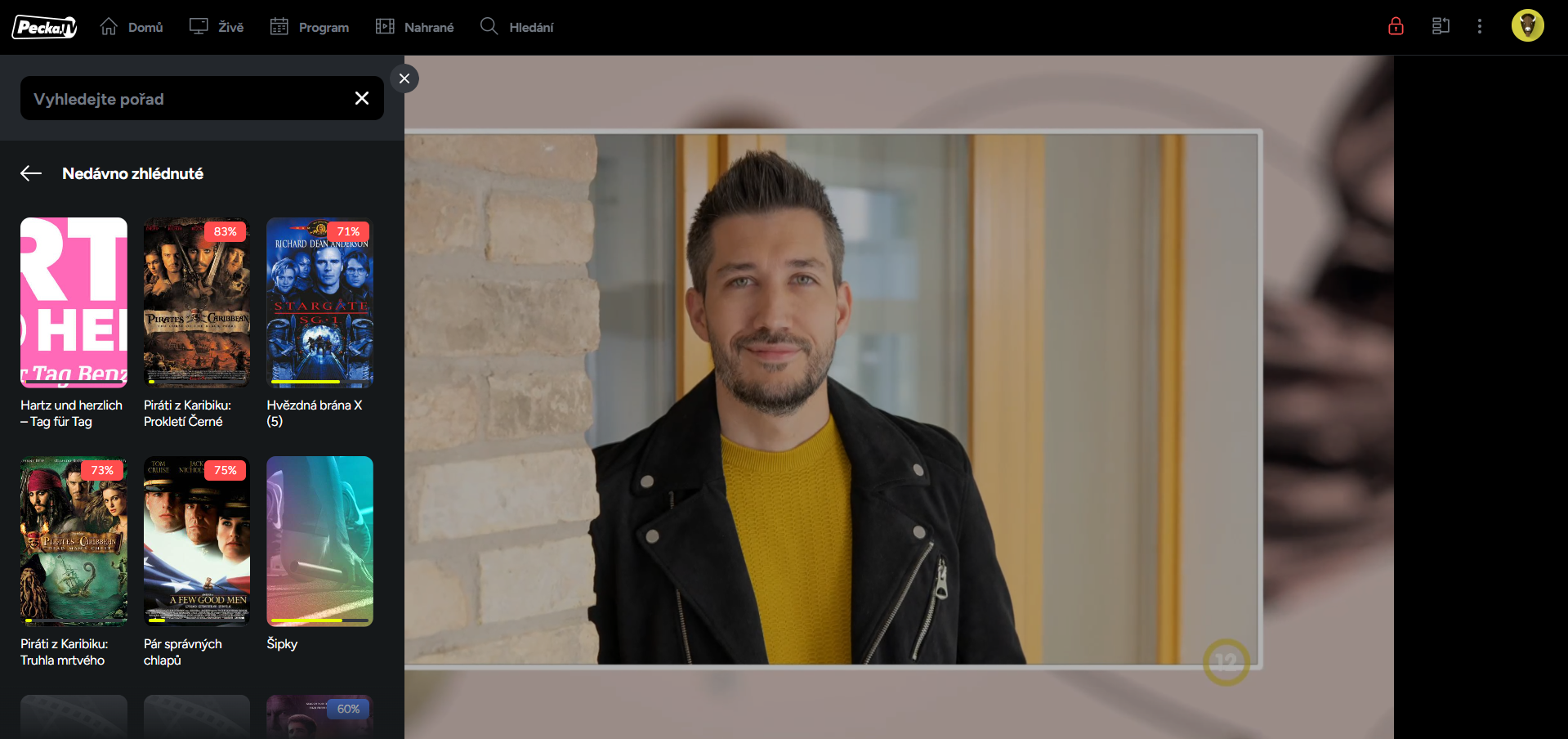Open Hledání search in the top bar
This screenshot has width=1568, height=739.
click(x=516, y=27)
